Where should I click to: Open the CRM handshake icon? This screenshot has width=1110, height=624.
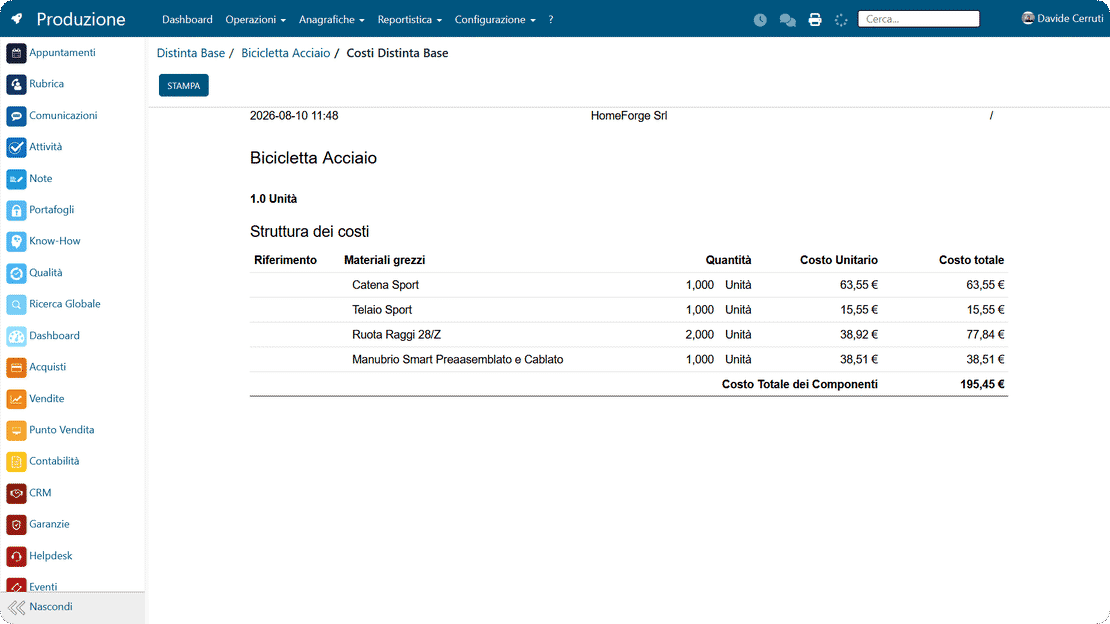tap(16, 494)
